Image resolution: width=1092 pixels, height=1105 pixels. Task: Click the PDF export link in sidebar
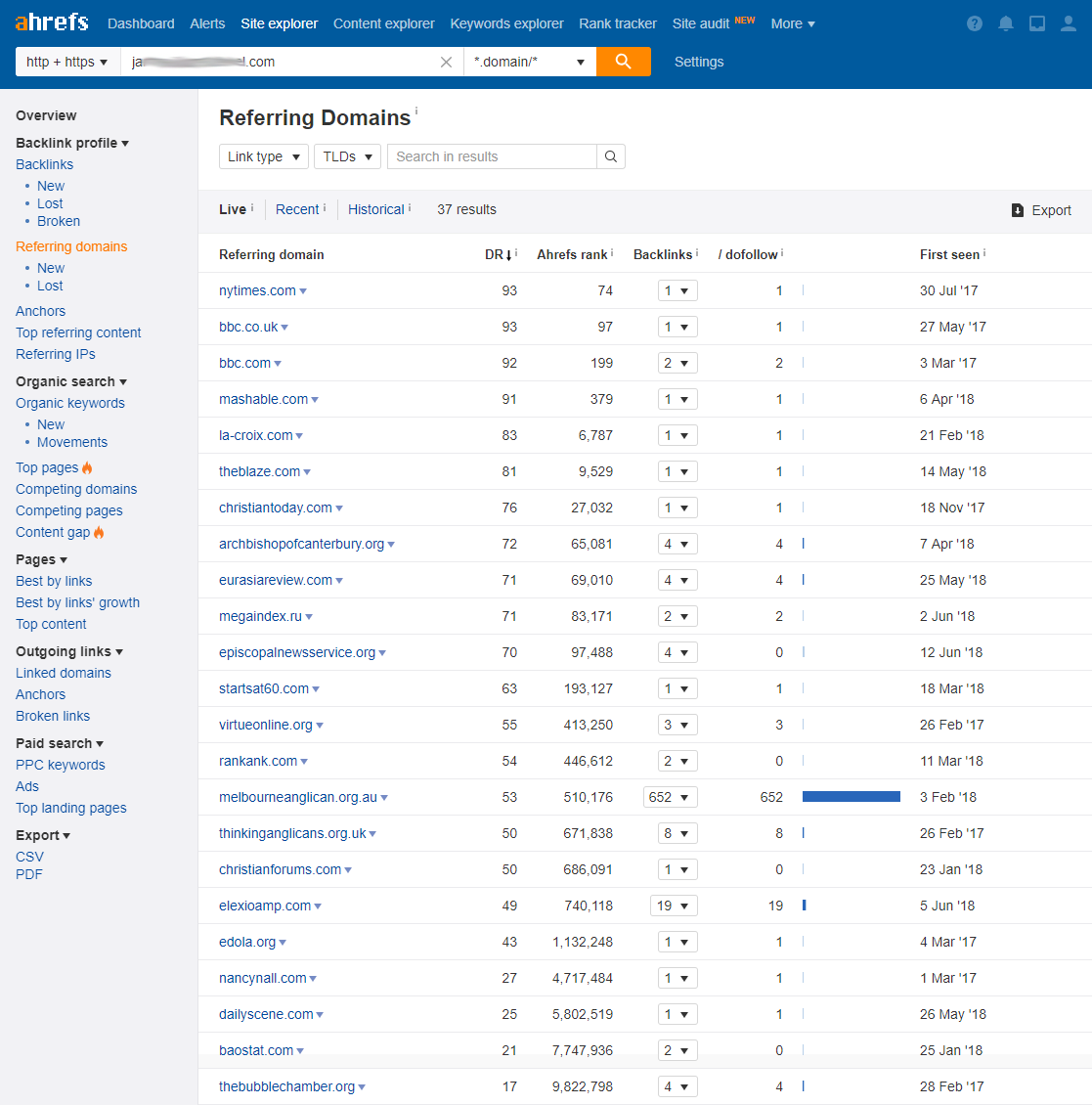coord(29,874)
